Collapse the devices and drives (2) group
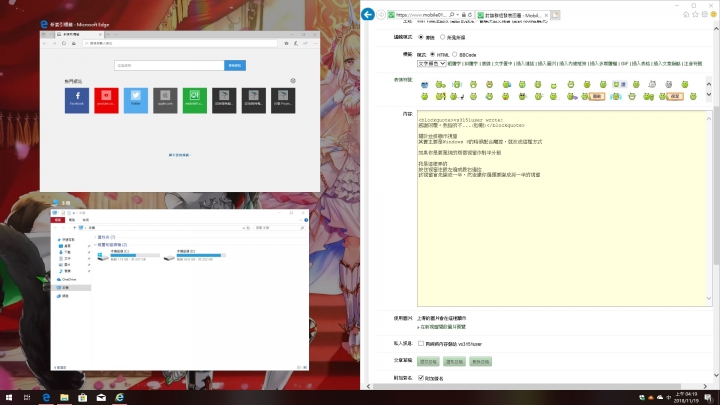This screenshot has height=405, width=720. [96, 245]
